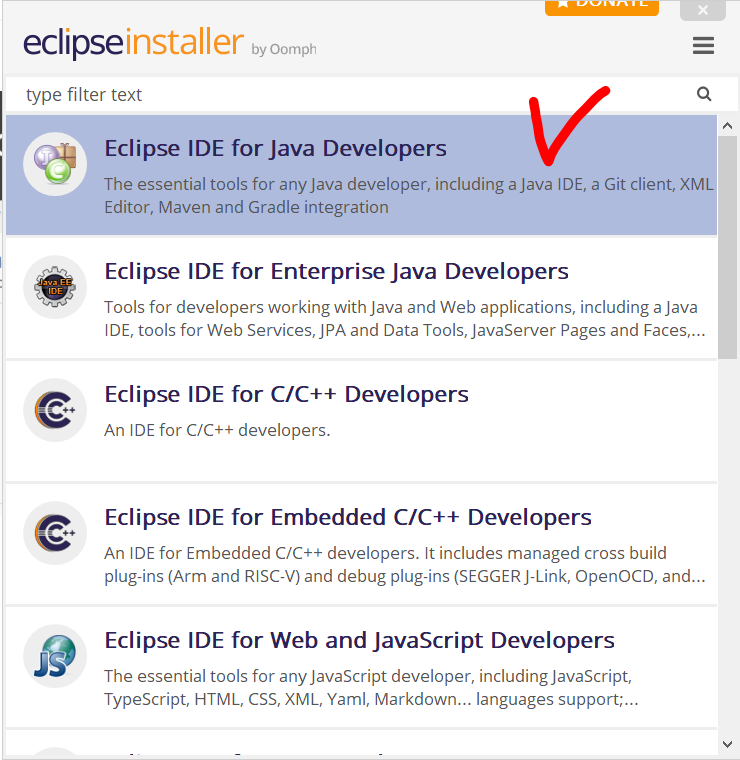The height and width of the screenshot is (760, 740).
Task: Click description mentioning TypeScript, HTML, CSS
Action: coord(371,688)
